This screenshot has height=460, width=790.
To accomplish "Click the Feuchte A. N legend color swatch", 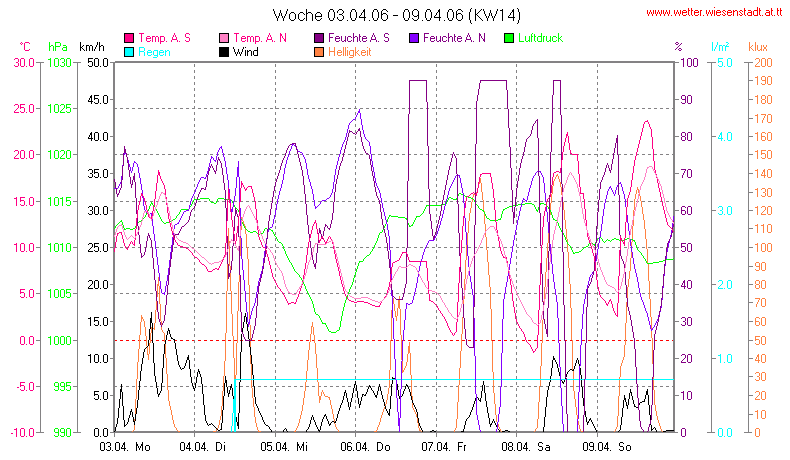I will [x=414, y=38].
